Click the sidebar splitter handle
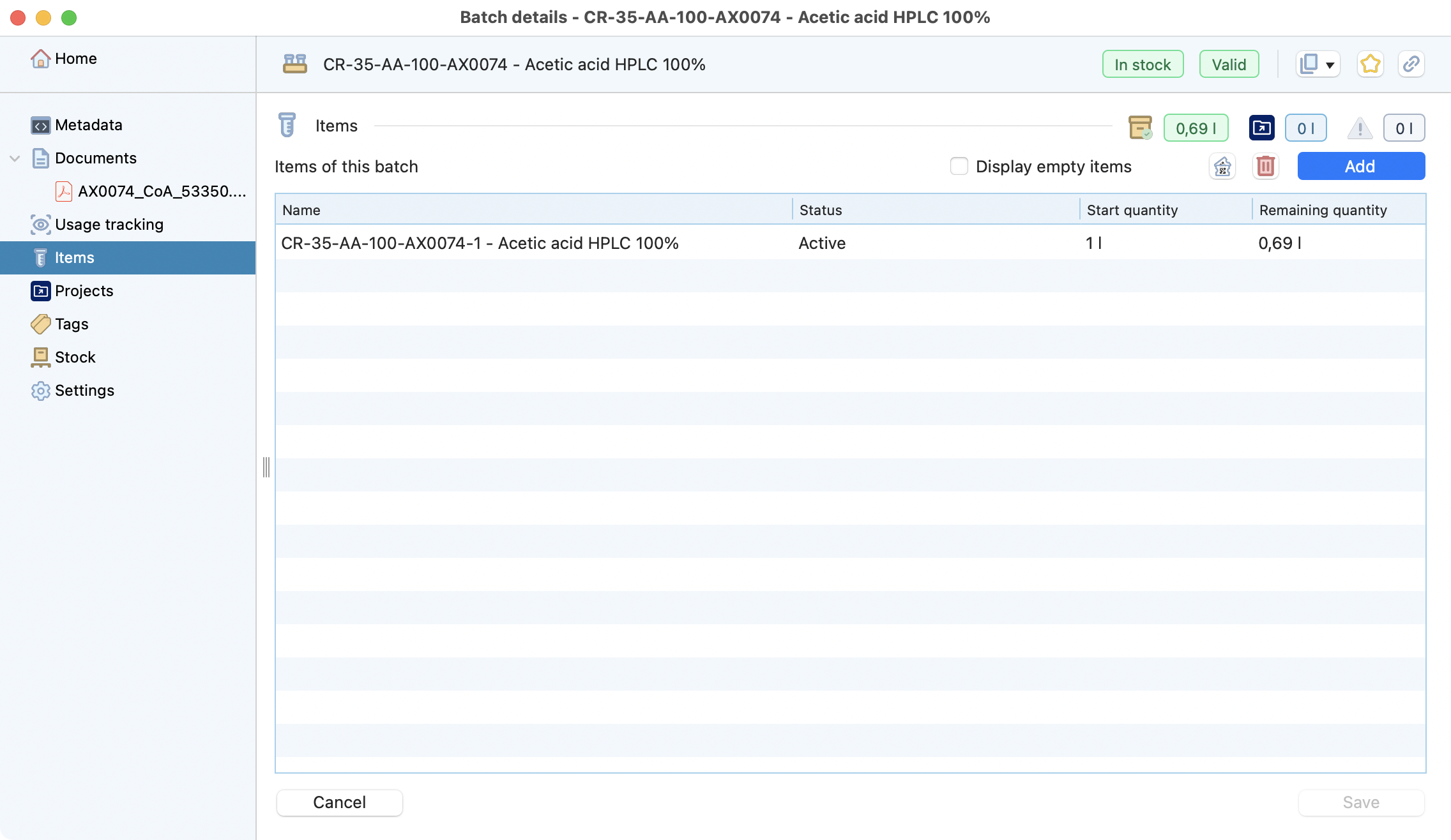 click(x=266, y=467)
